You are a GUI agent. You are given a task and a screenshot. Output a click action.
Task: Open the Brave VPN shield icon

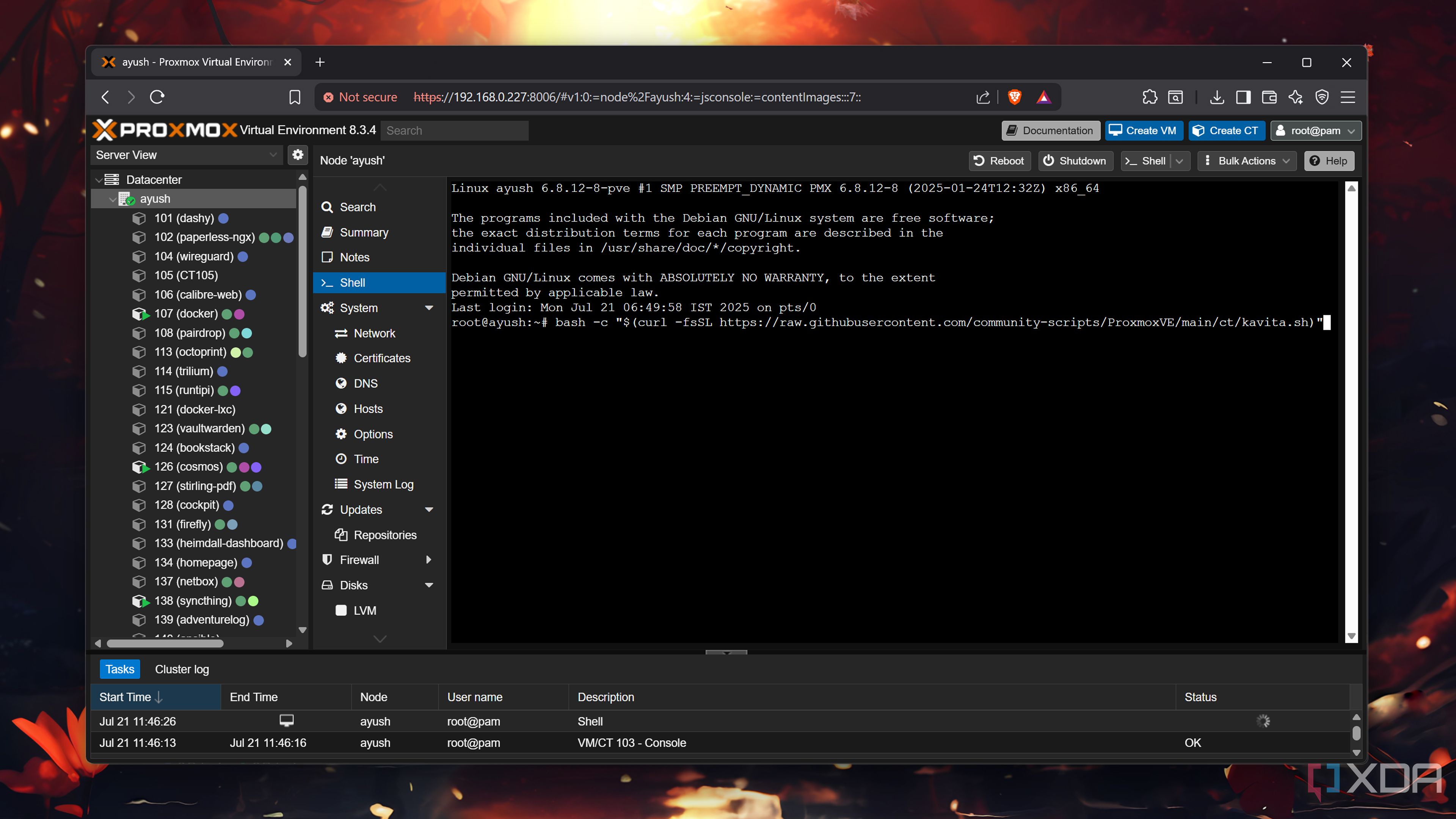(x=1321, y=97)
